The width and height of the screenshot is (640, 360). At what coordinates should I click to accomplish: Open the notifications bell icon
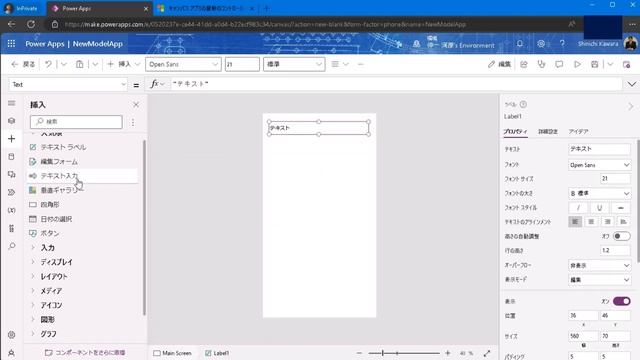[x=520, y=43]
